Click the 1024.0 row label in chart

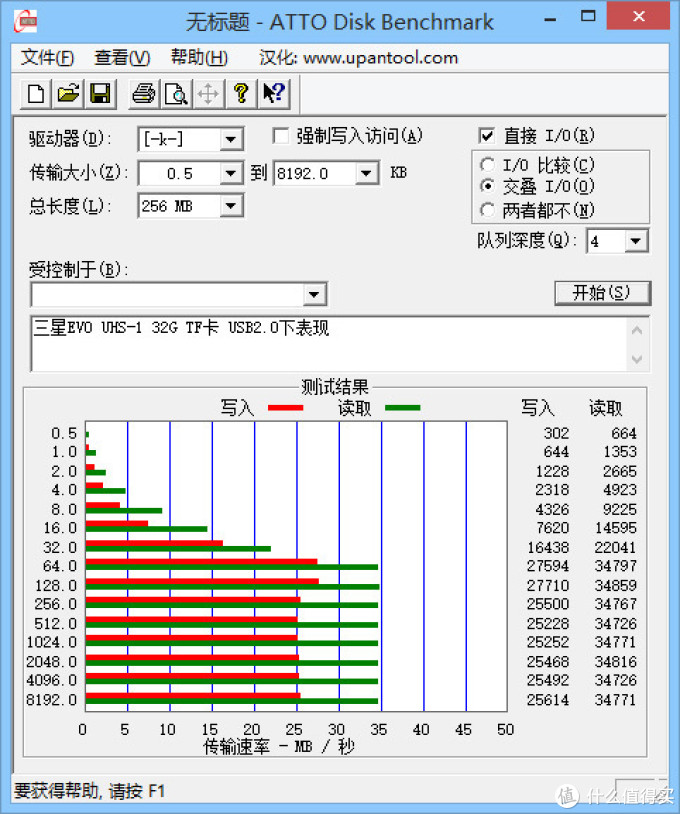51,642
